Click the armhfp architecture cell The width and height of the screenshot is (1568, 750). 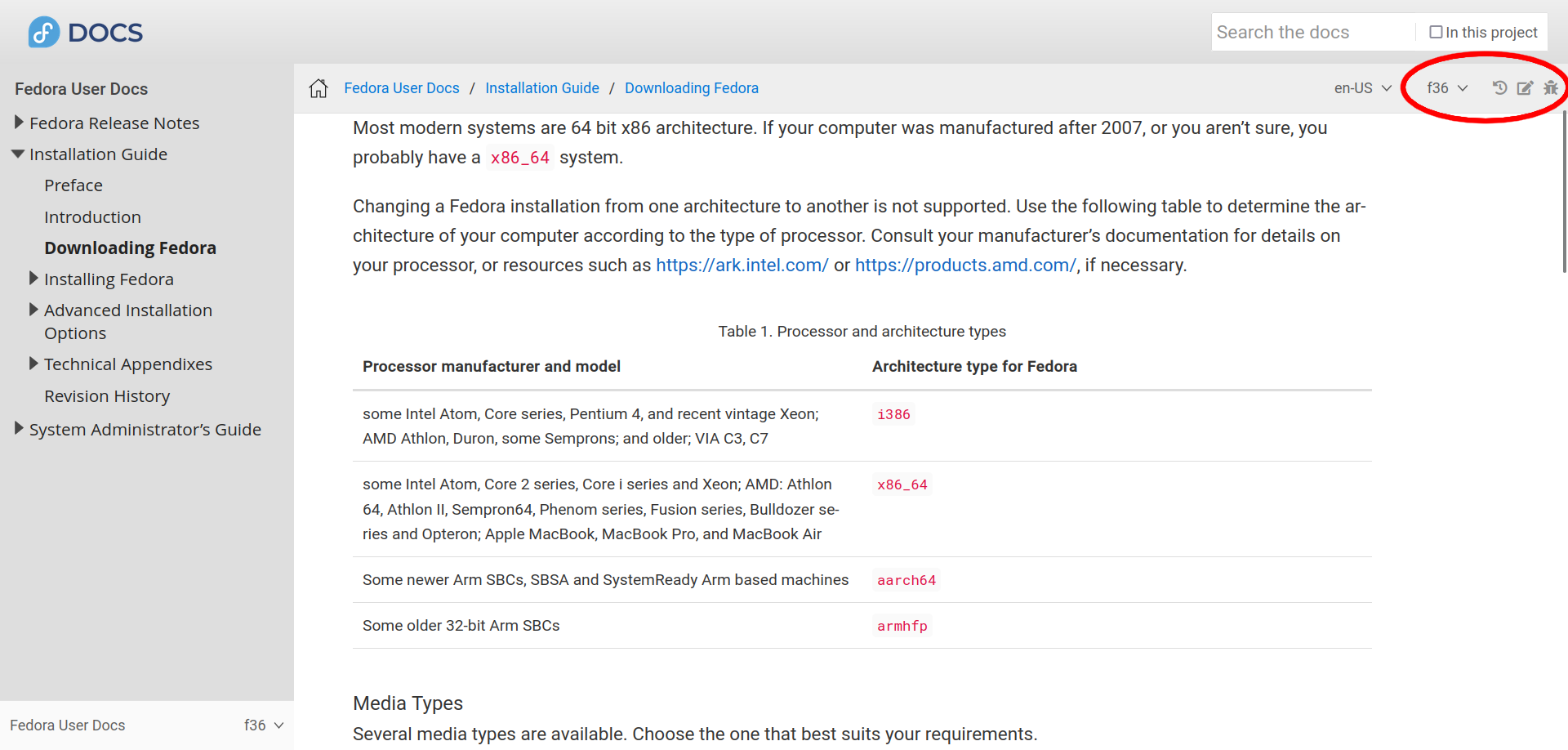point(902,626)
